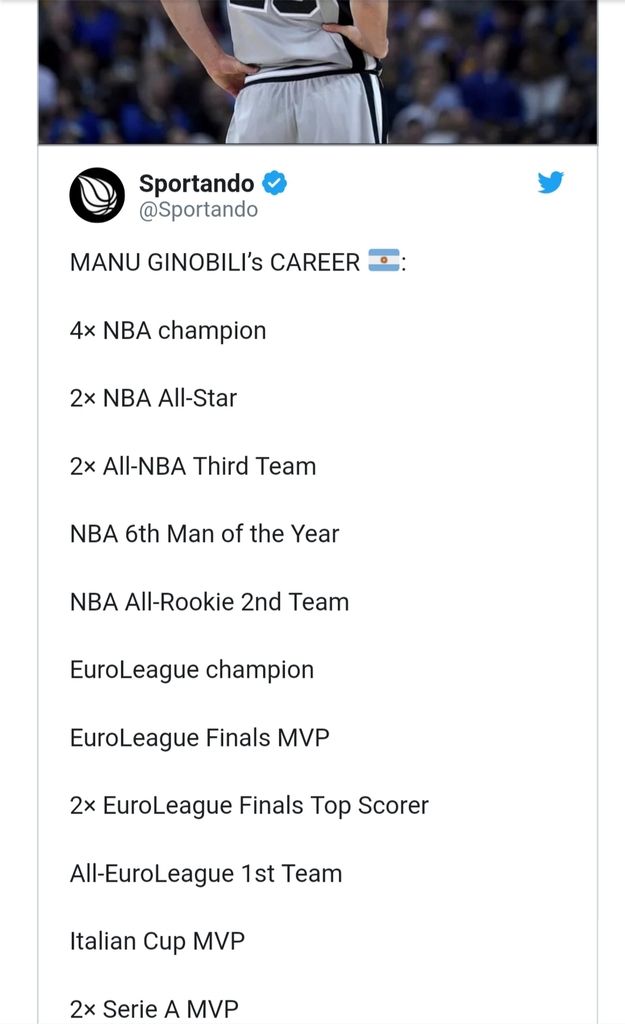The width and height of the screenshot is (625, 1024).
Task: Click '2× EuroLeague Finals Top Scorer' text
Action: click(249, 806)
